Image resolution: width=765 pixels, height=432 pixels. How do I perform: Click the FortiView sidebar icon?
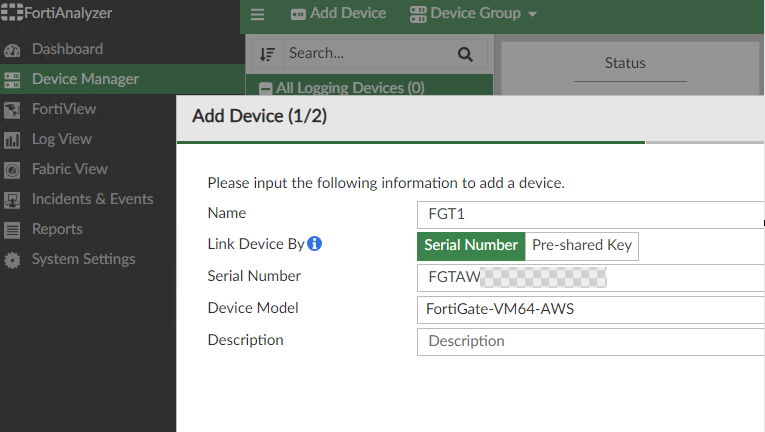coord(13,109)
